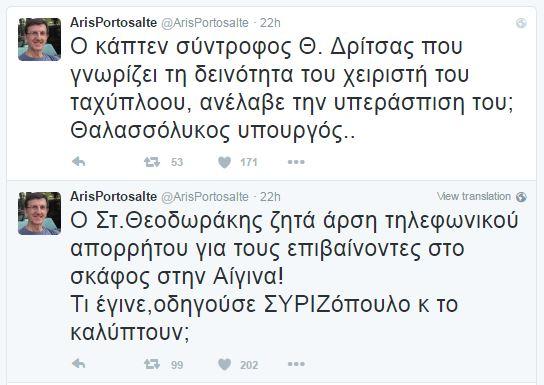Click the 22h timestamp of the first tweet
Image resolution: width=544 pixels, height=385 pixels.
[x=270, y=23]
